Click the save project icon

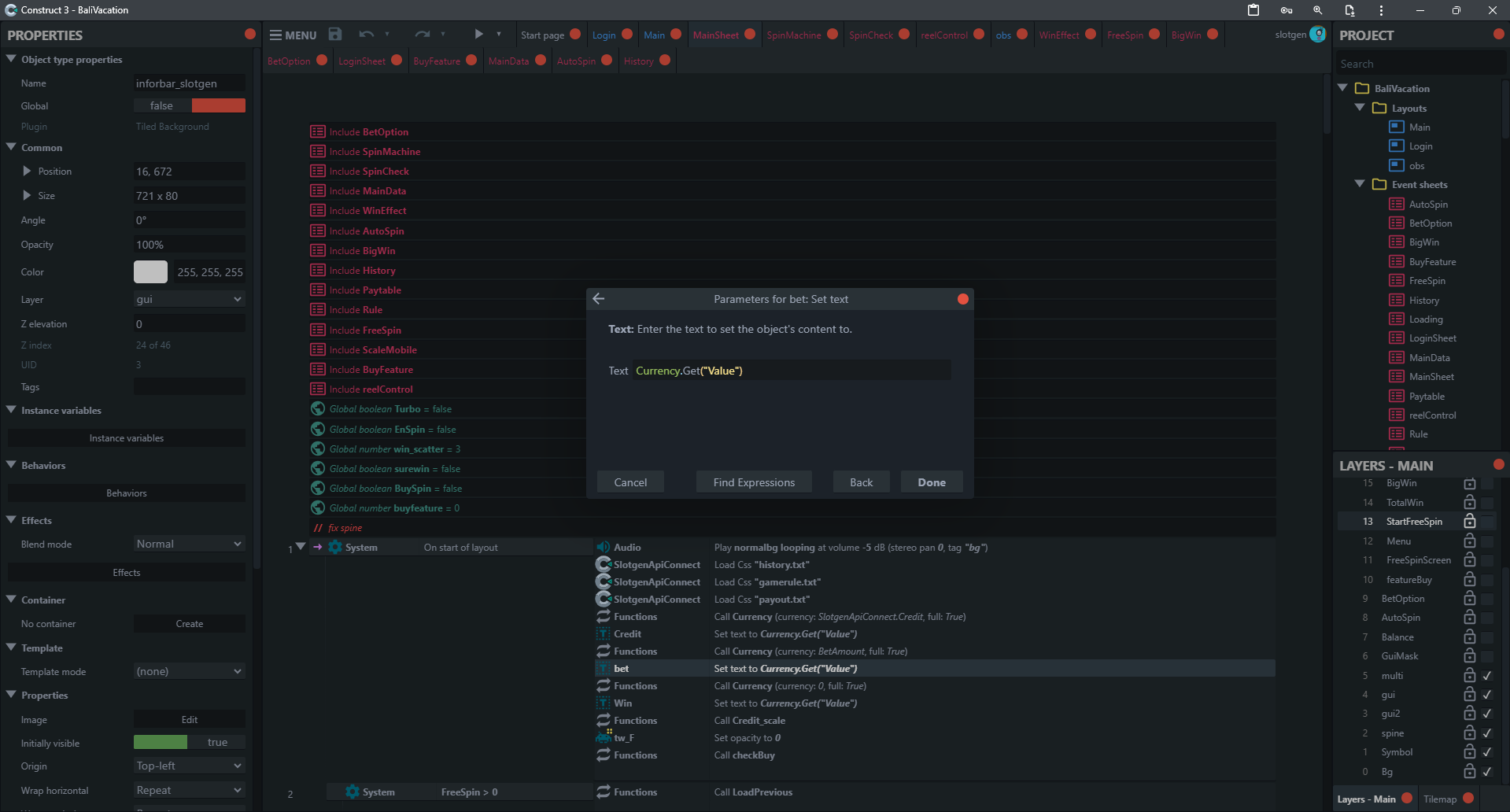click(335, 34)
